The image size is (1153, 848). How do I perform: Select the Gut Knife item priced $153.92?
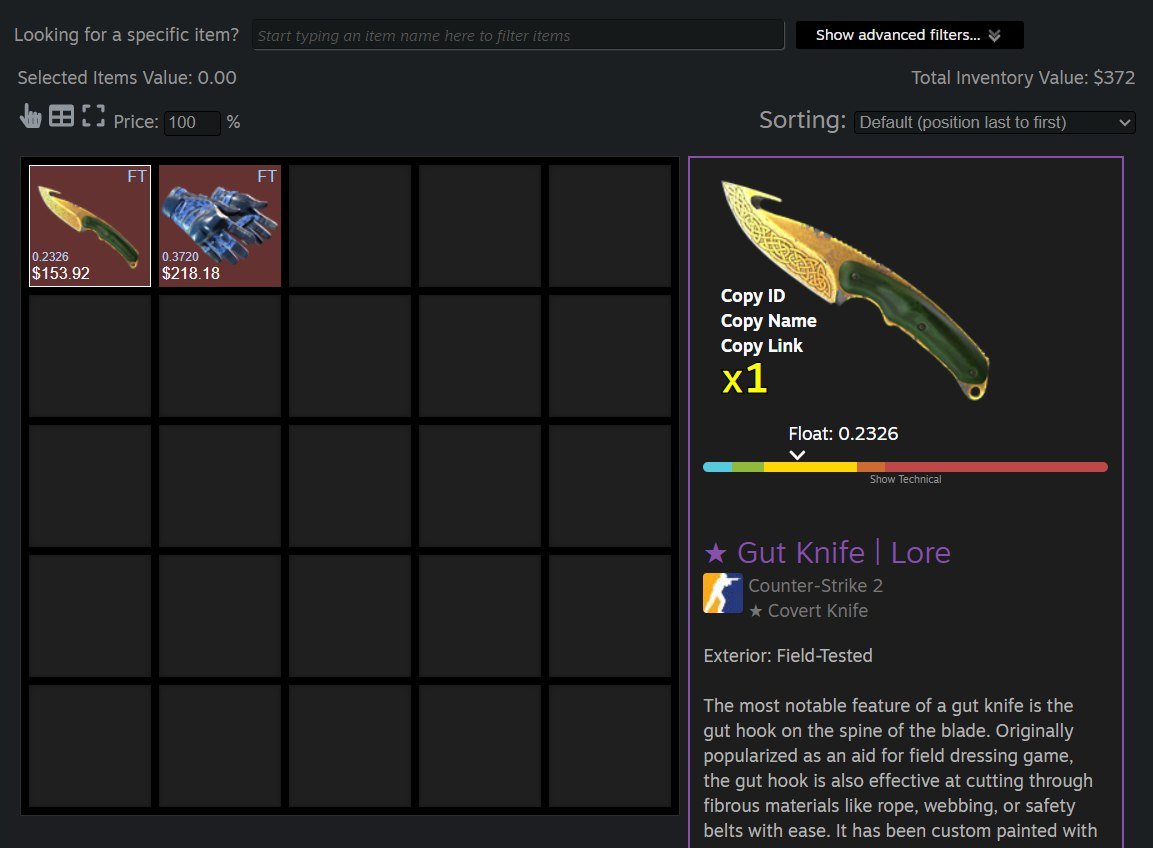click(x=90, y=226)
